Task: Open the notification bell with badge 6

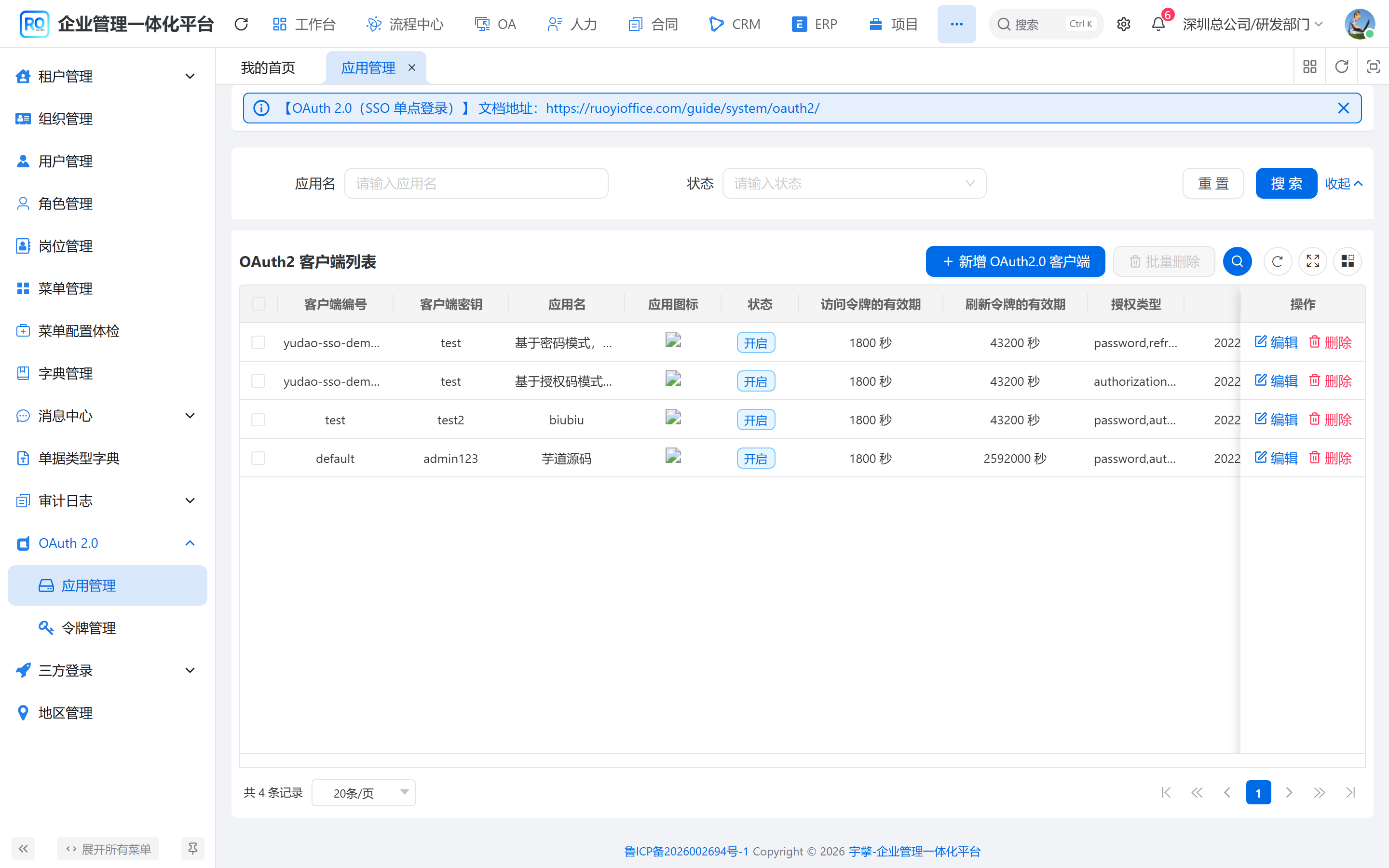Action: tap(1158, 24)
